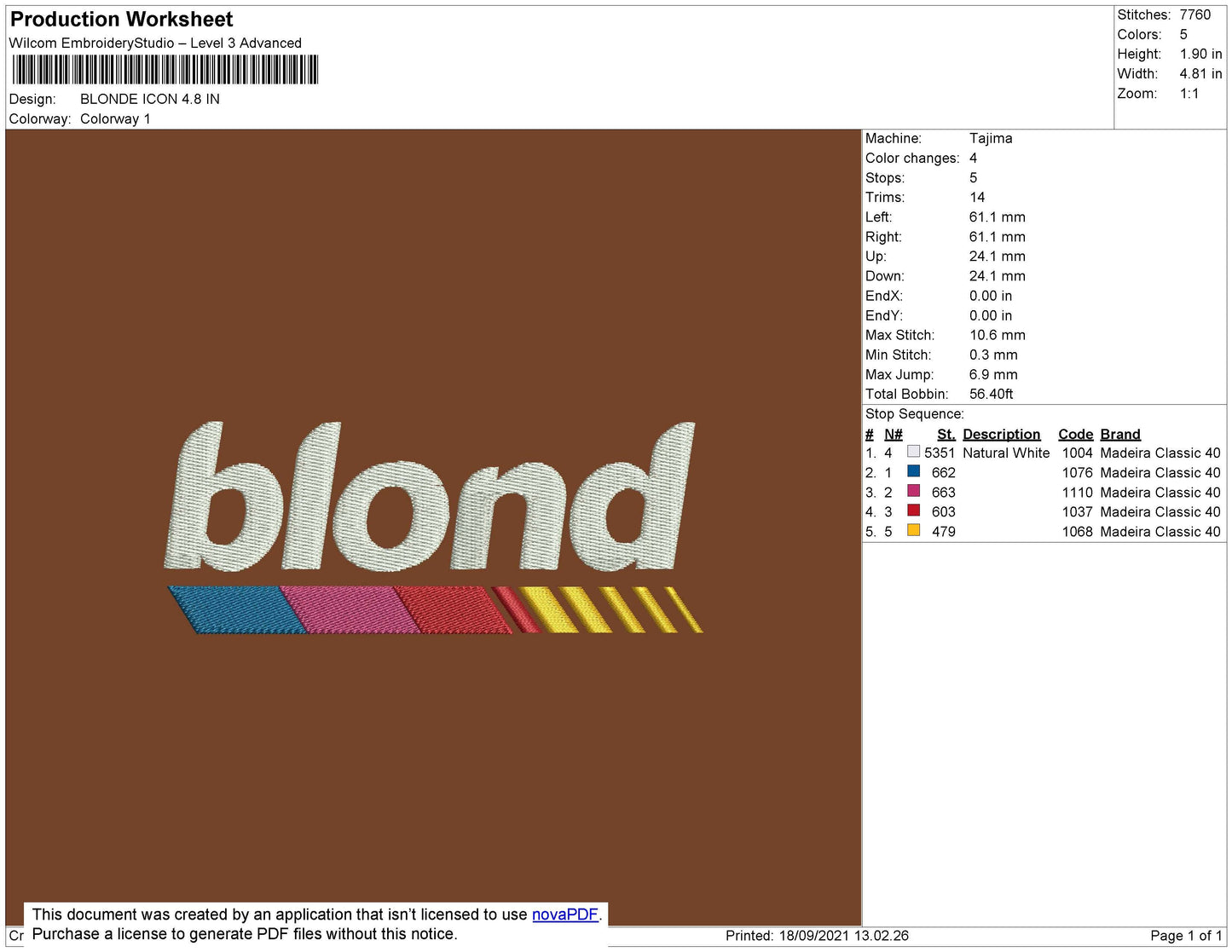The height and width of the screenshot is (952, 1232).
Task: Click the EndX value '0.00 in'
Action: [991, 296]
